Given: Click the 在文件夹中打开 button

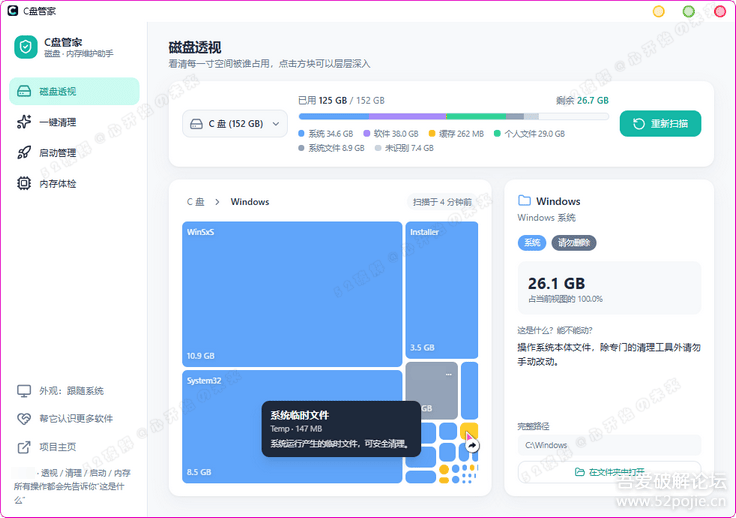Looking at the screenshot, I should (x=609, y=472).
